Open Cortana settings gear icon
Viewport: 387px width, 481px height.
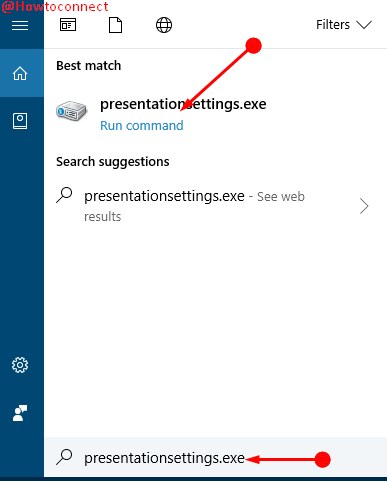[20, 365]
